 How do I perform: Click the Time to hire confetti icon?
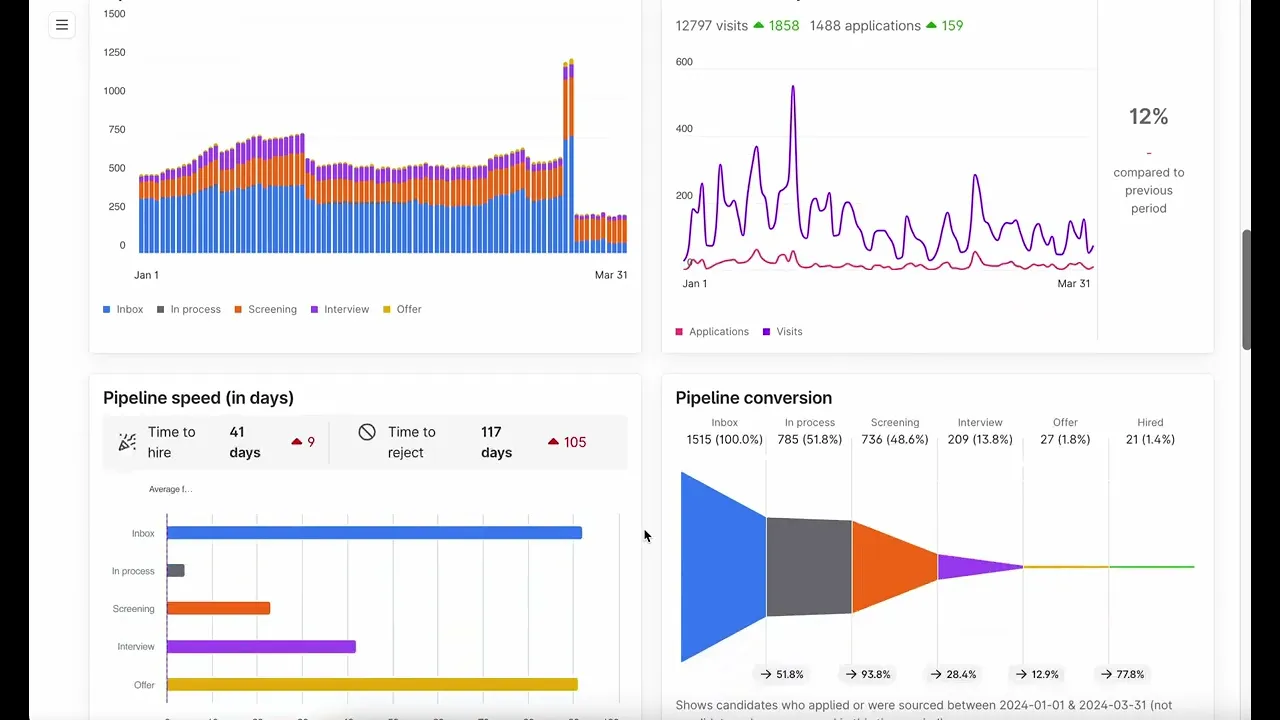pos(127,442)
